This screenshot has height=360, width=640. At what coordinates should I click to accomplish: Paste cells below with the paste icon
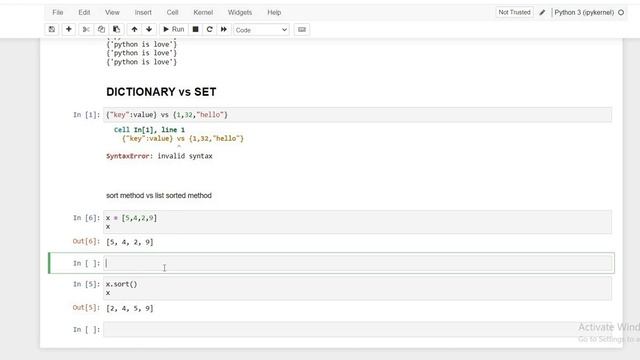pyautogui.click(x=116, y=29)
